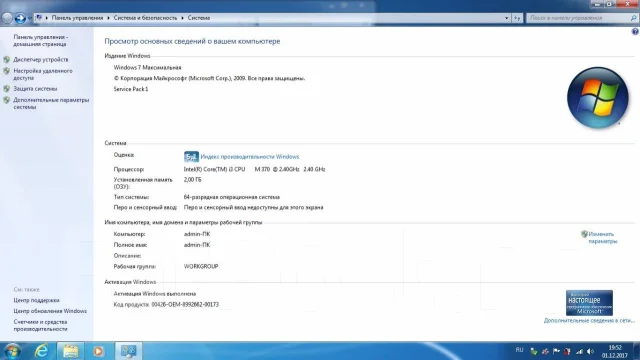Click Система и безопасность breadcrumb
Image resolution: width=640 pixels, height=360 pixels.
point(145,18)
